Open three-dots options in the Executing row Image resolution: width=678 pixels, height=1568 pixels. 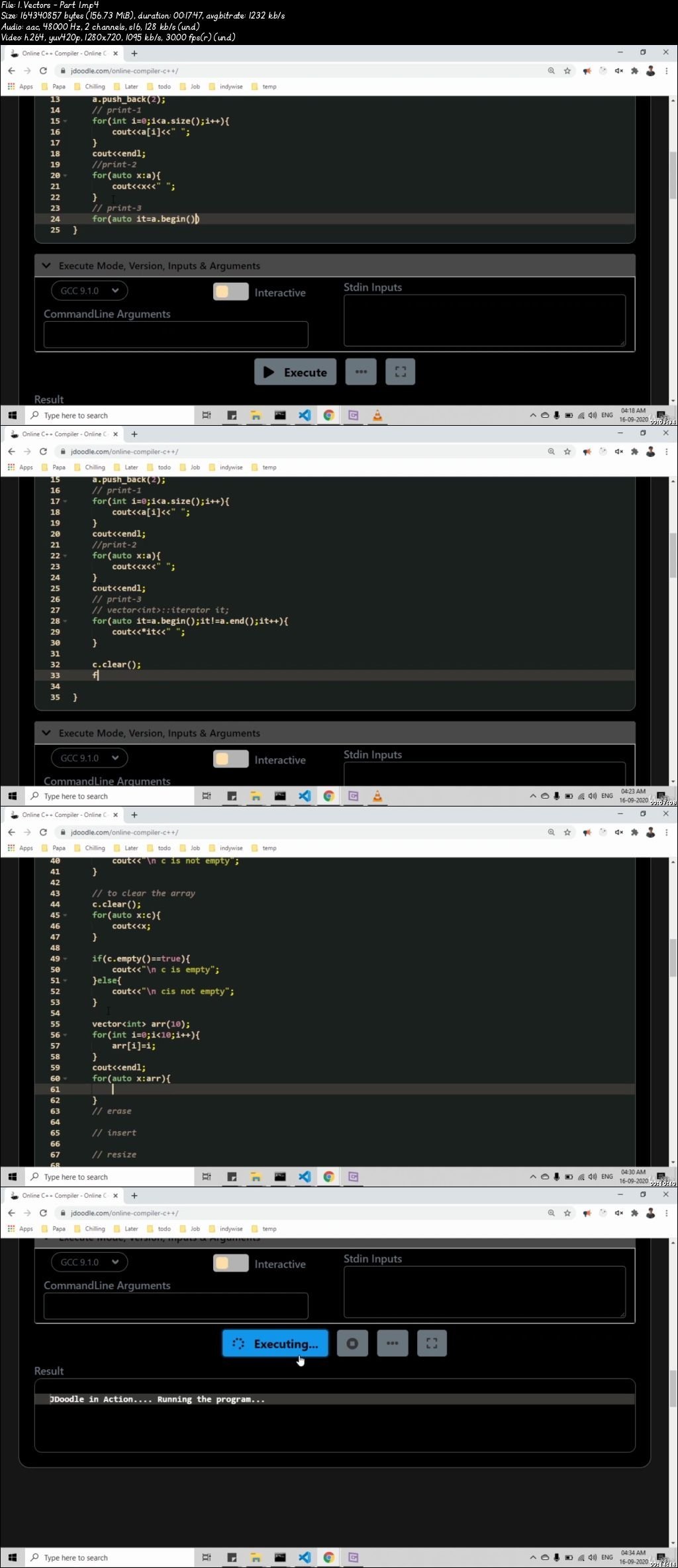[393, 1344]
